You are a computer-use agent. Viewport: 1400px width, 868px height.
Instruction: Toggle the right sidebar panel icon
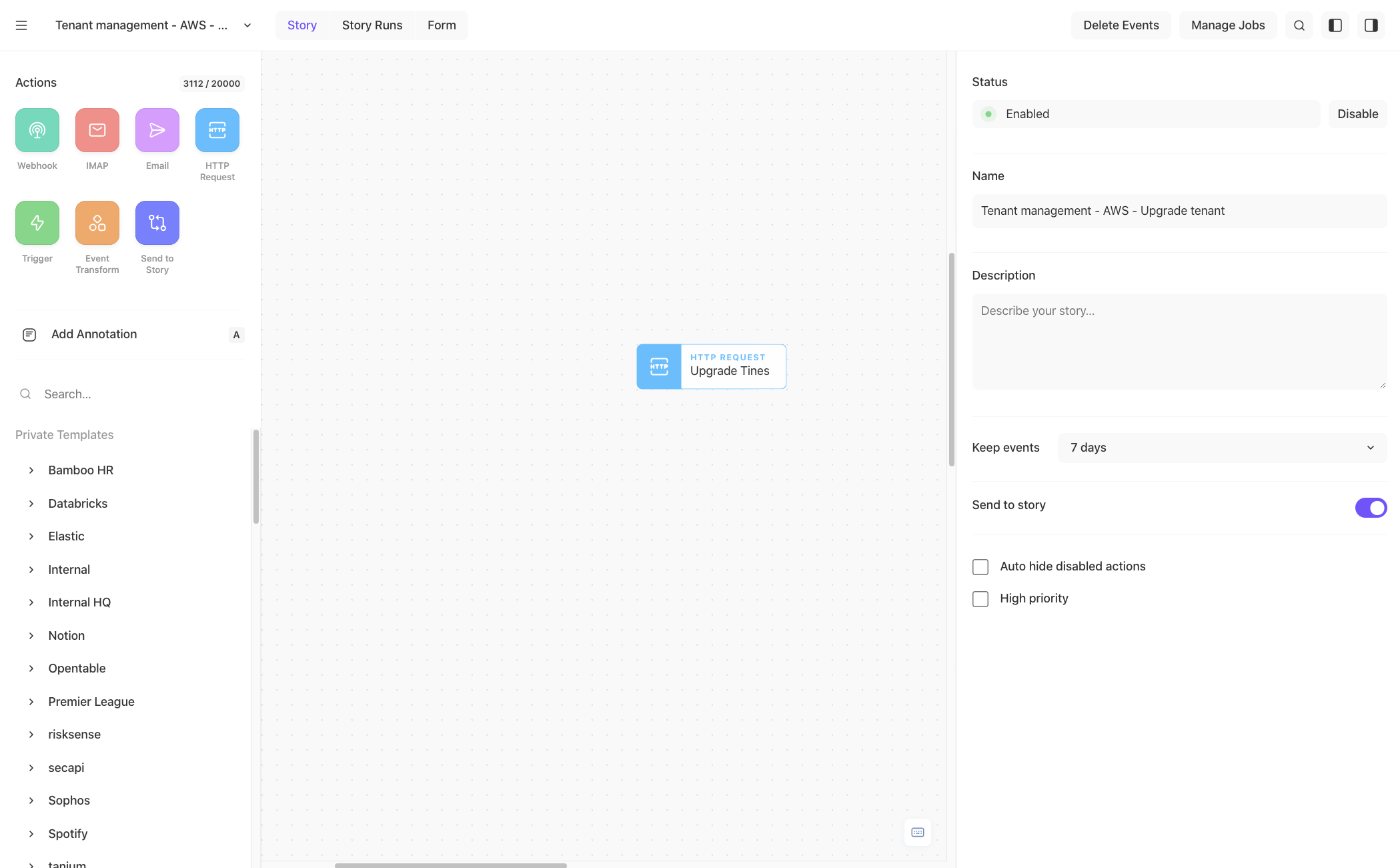click(1371, 25)
